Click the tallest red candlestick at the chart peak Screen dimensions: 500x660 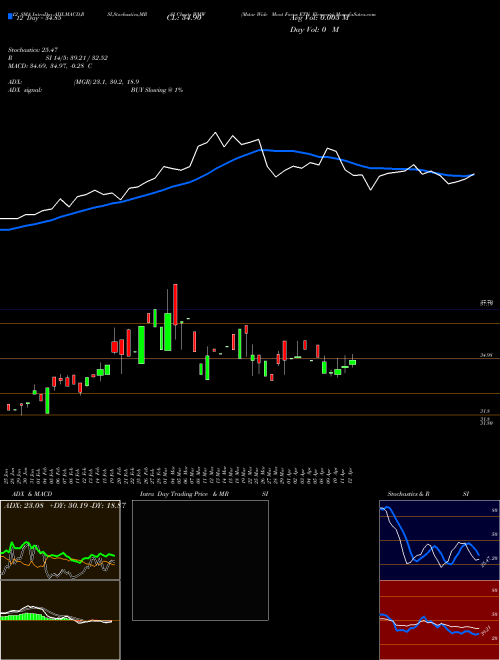[175, 304]
